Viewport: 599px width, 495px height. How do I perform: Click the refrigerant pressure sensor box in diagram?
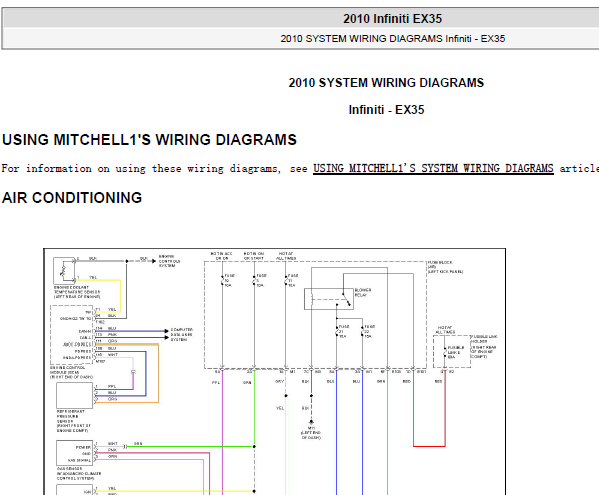click(74, 396)
